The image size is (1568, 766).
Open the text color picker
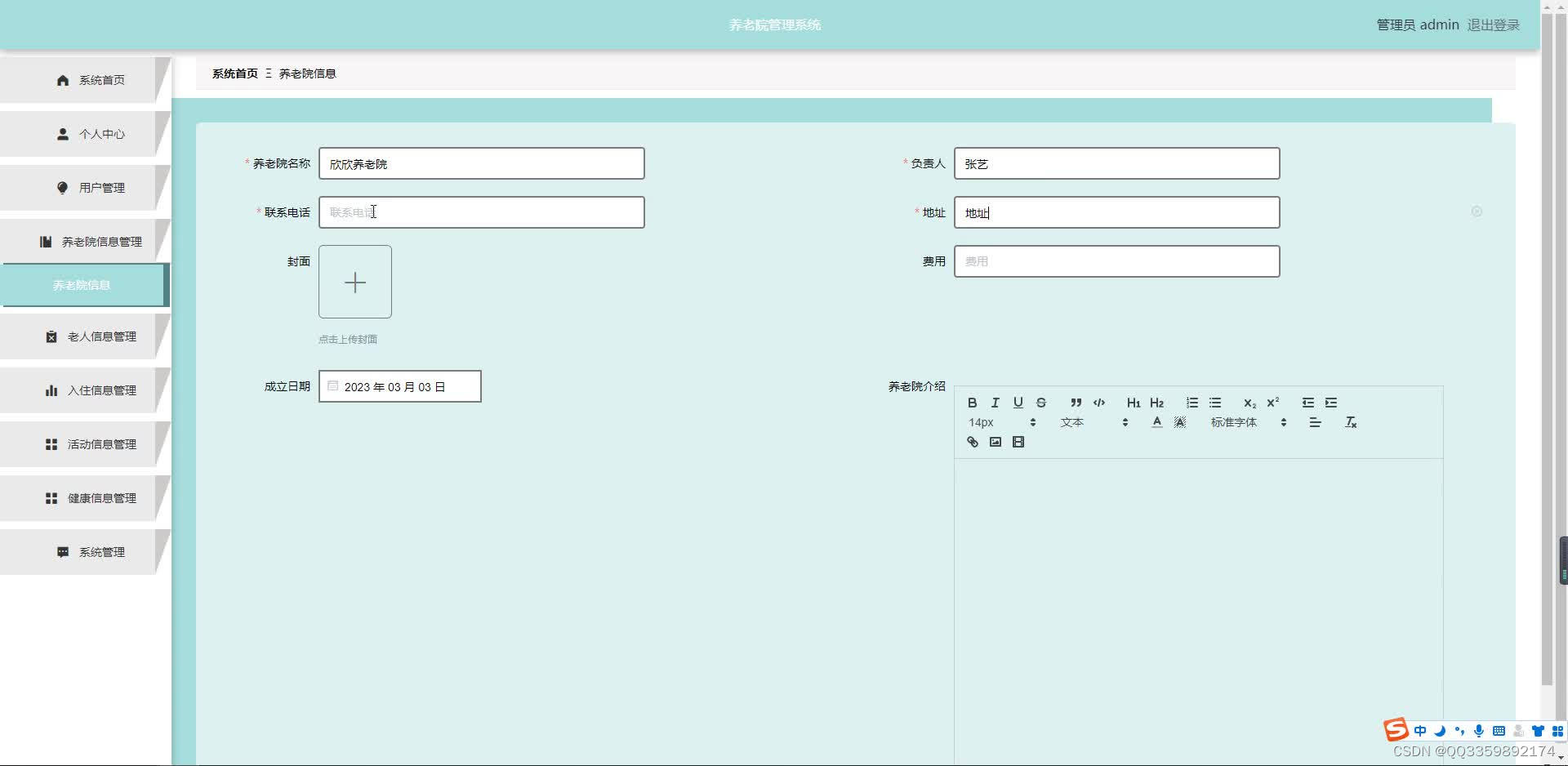pos(1156,422)
